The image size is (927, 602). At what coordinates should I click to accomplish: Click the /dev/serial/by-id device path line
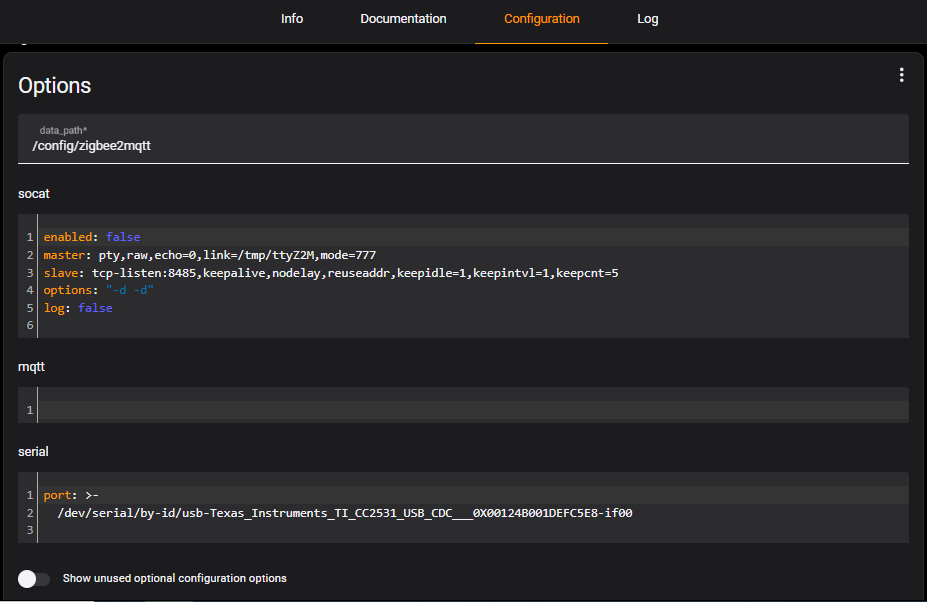pyautogui.click(x=344, y=513)
